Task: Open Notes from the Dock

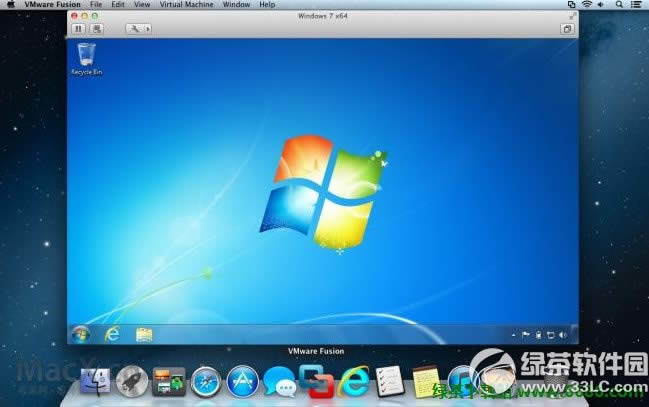Action: 426,381
